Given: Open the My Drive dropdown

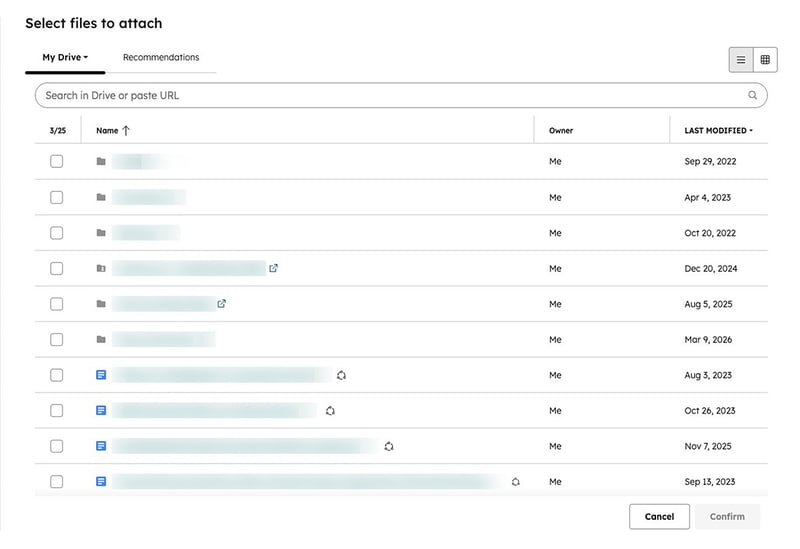Looking at the screenshot, I should coord(65,57).
